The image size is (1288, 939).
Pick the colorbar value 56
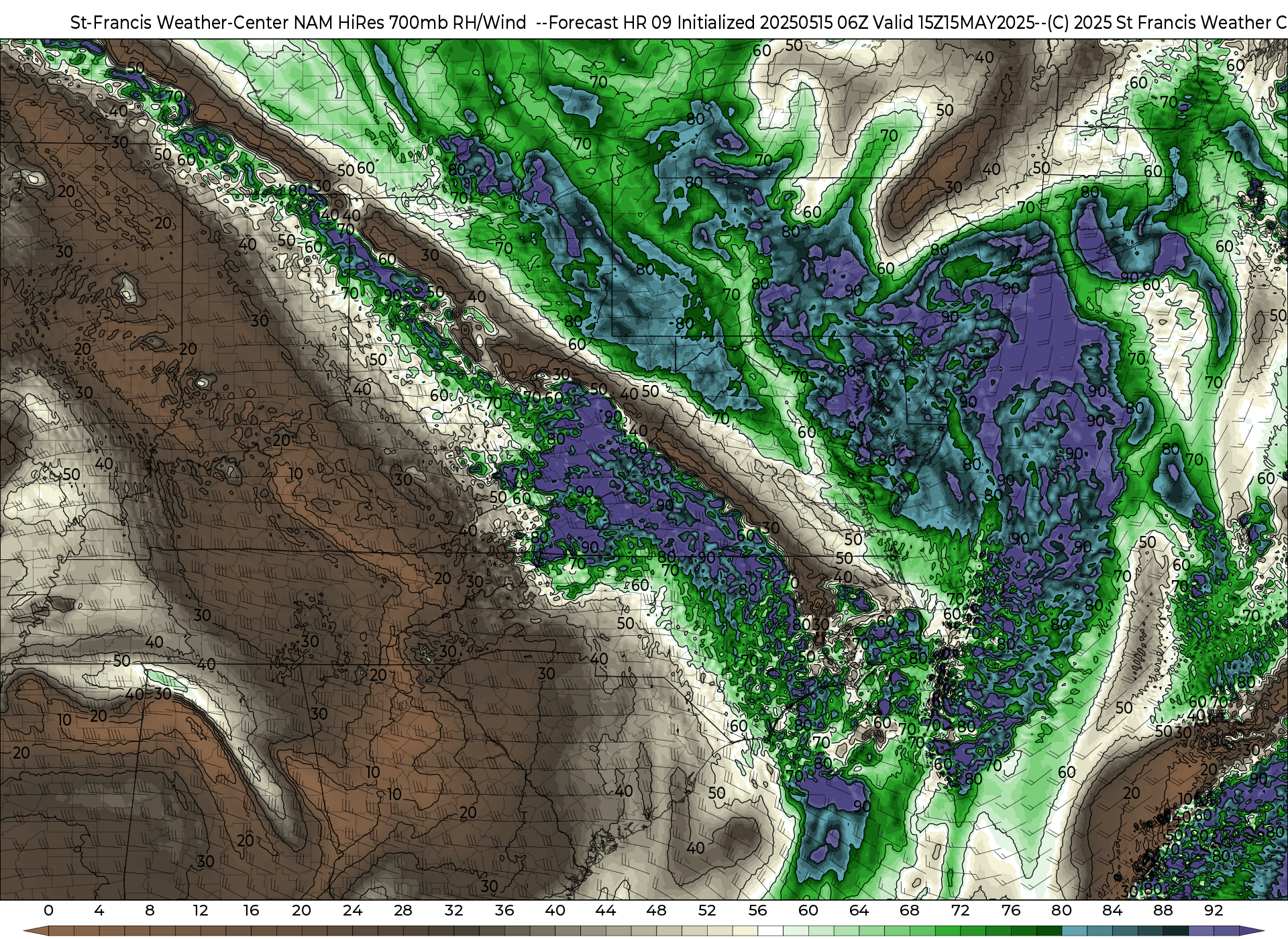[x=757, y=910]
